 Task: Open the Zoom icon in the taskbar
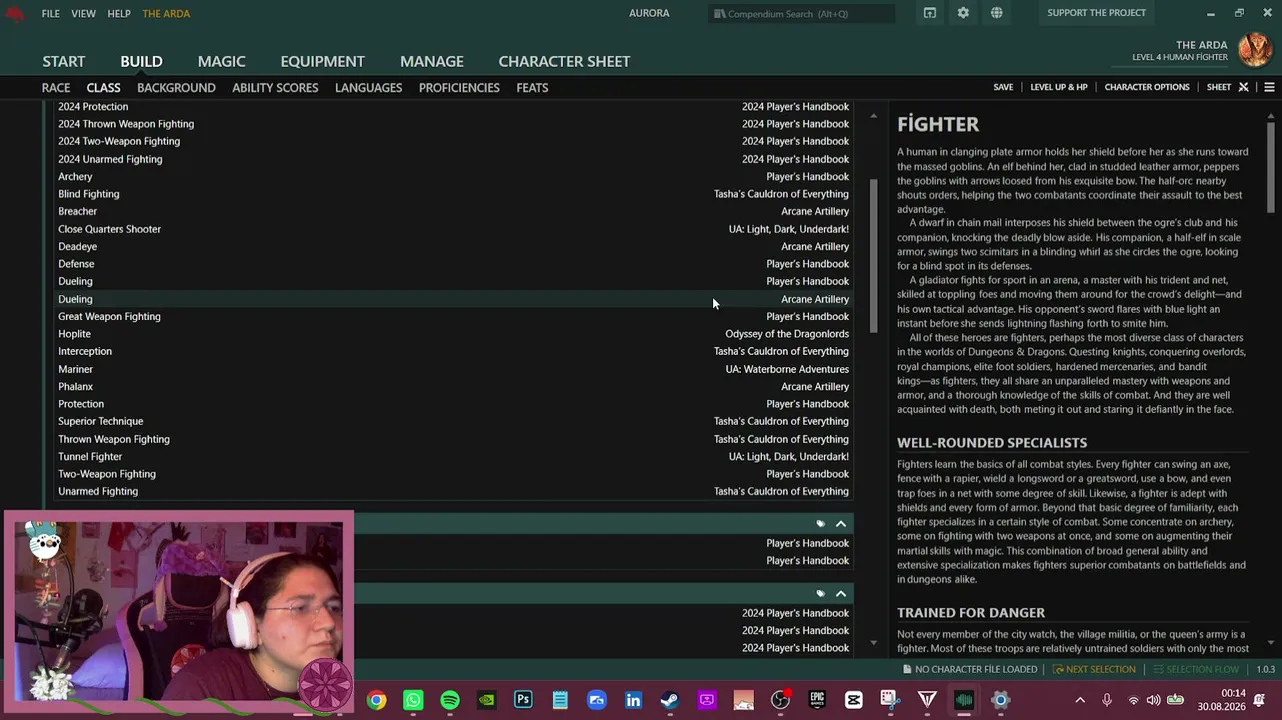coord(597,700)
